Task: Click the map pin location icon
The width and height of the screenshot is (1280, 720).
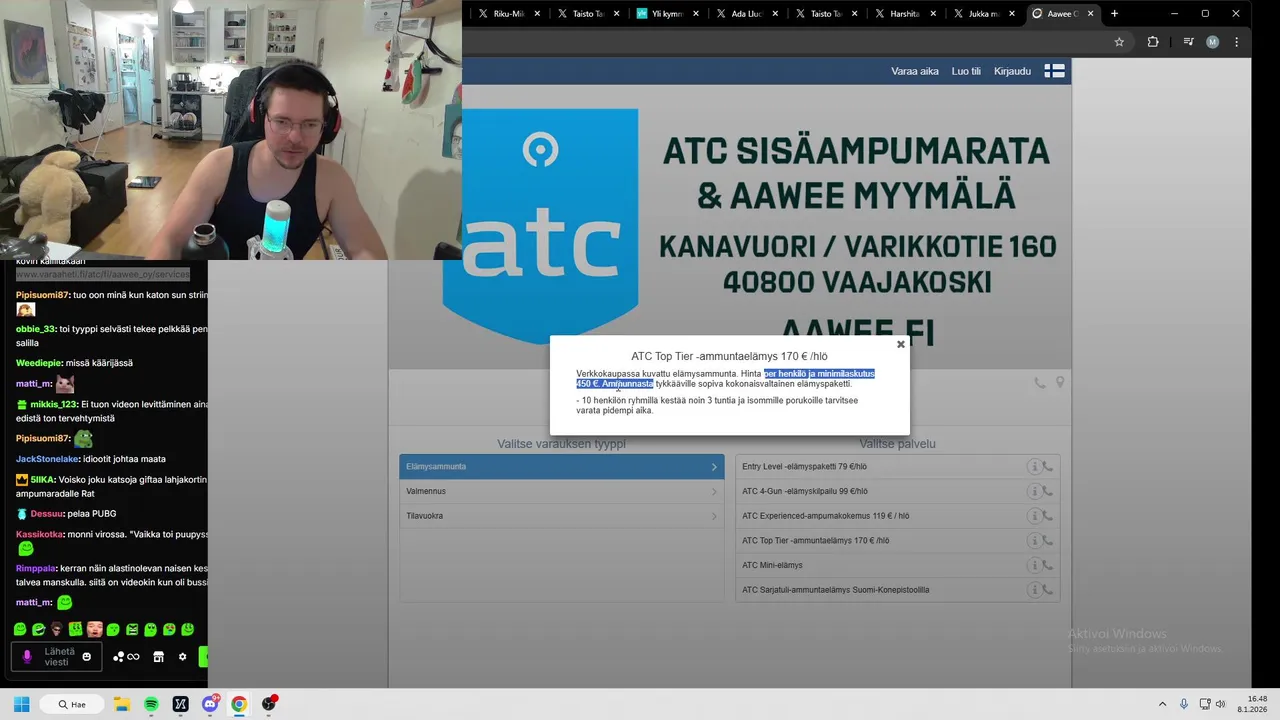Action: pyautogui.click(x=1060, y=383)
